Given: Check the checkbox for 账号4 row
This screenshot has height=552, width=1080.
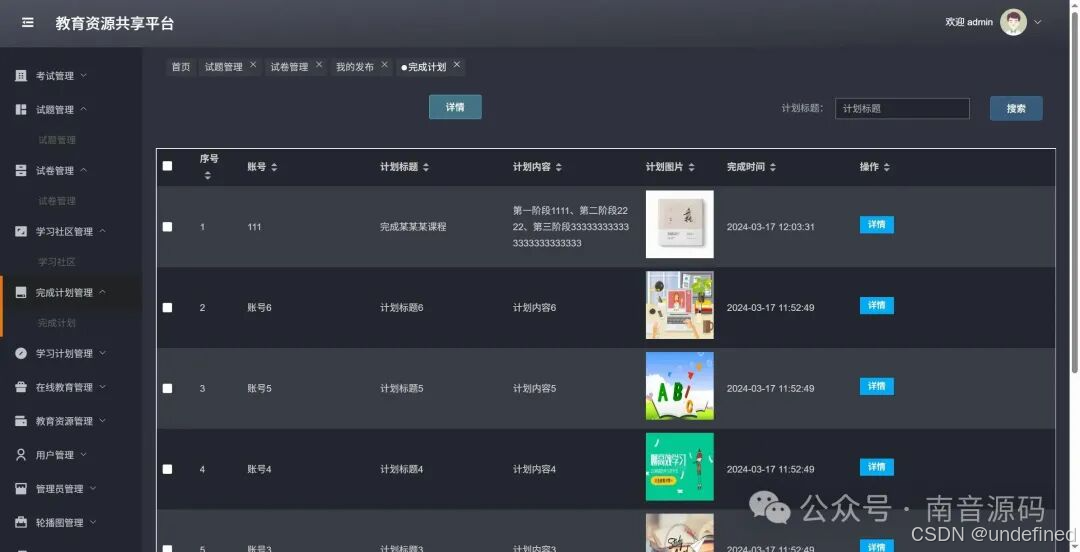Looking at the screenshot, I should point(167,469).
